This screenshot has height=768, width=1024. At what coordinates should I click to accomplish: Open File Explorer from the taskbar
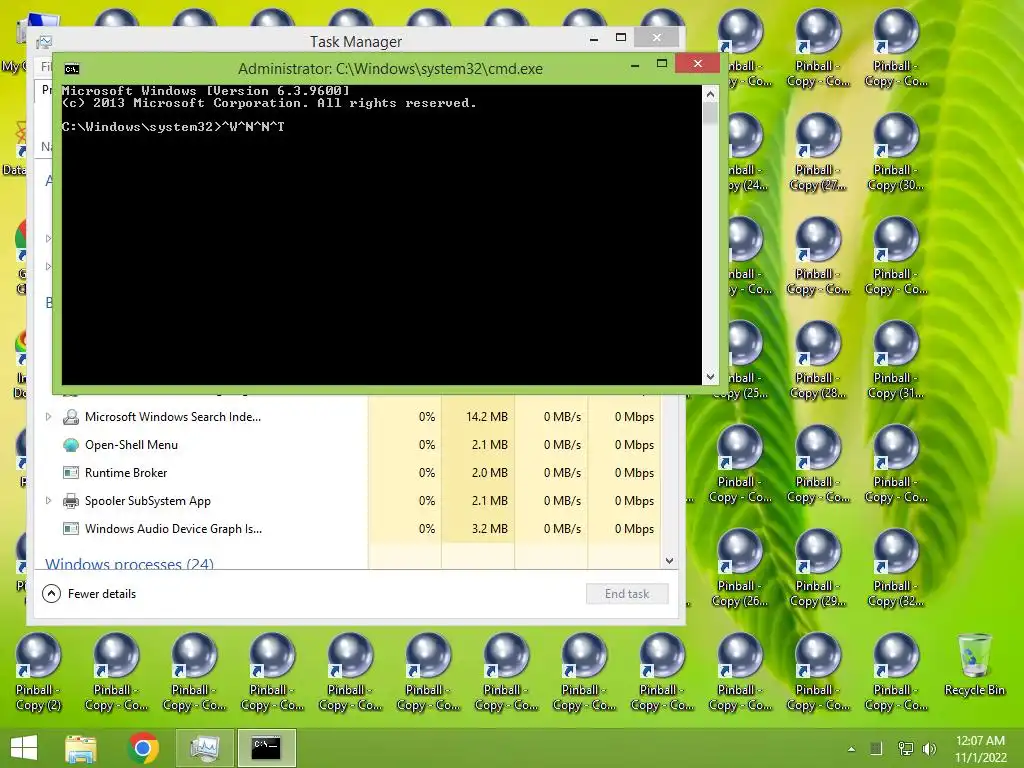80,748
